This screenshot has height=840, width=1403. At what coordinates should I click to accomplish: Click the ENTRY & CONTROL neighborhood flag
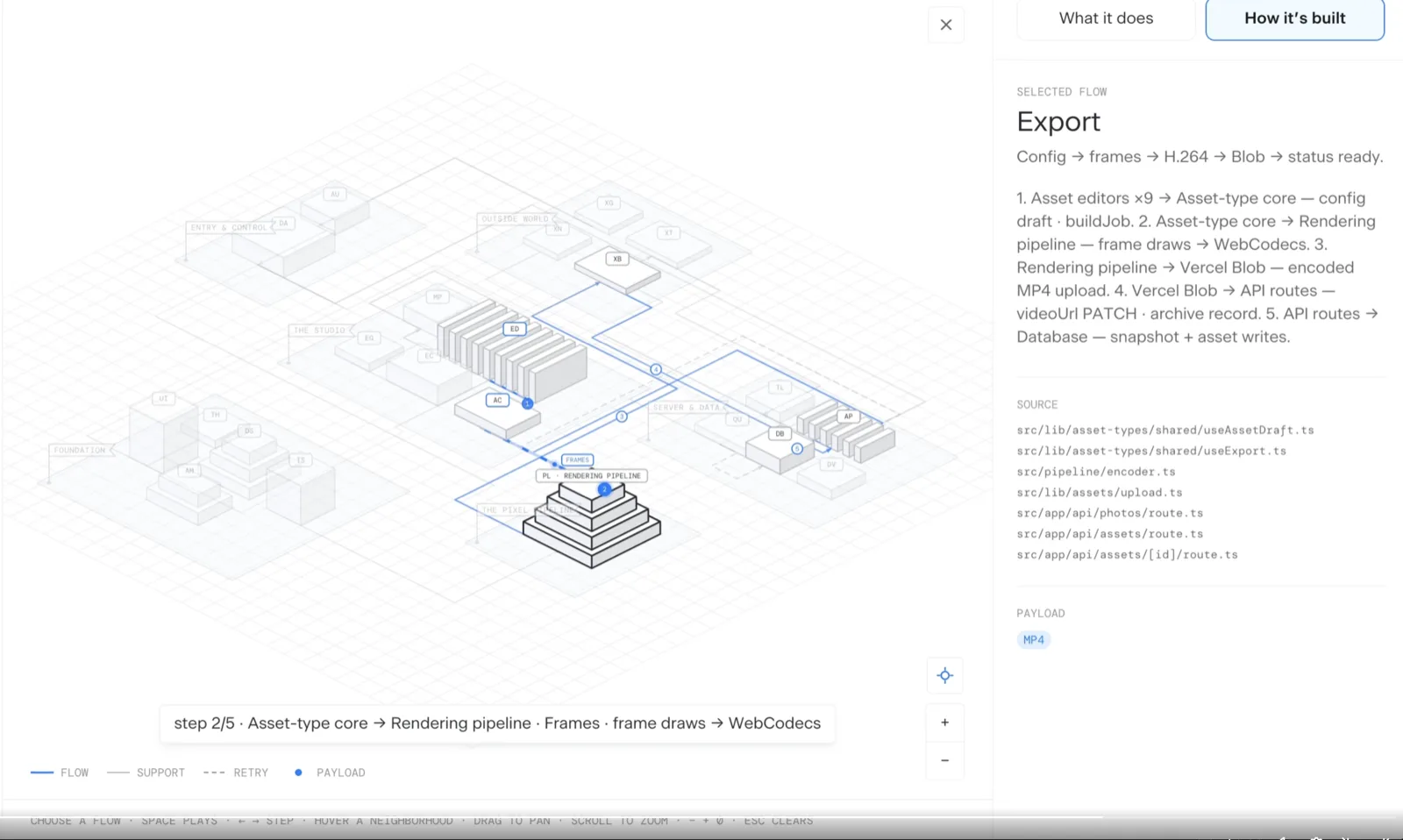pos(229,227)
